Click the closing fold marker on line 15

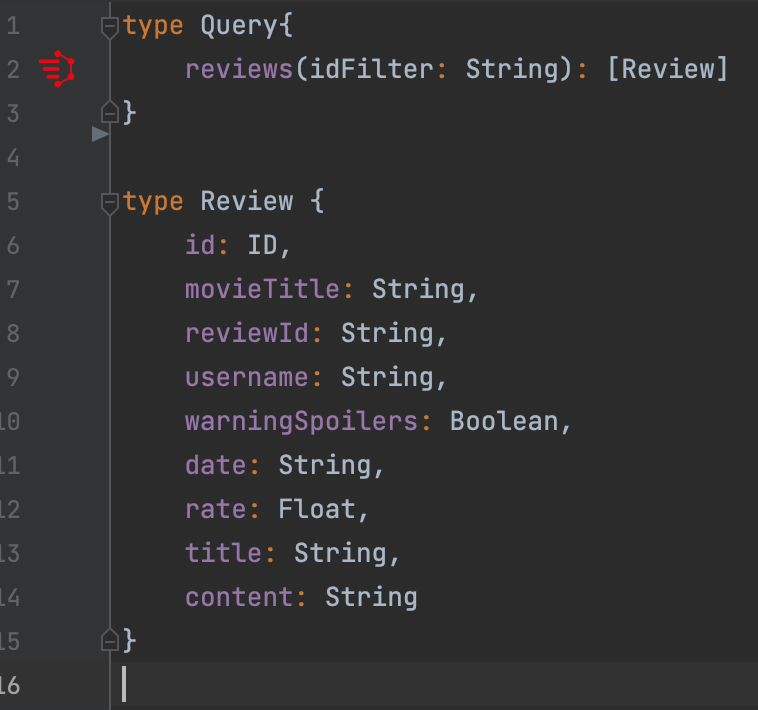(x=110, y=639)
